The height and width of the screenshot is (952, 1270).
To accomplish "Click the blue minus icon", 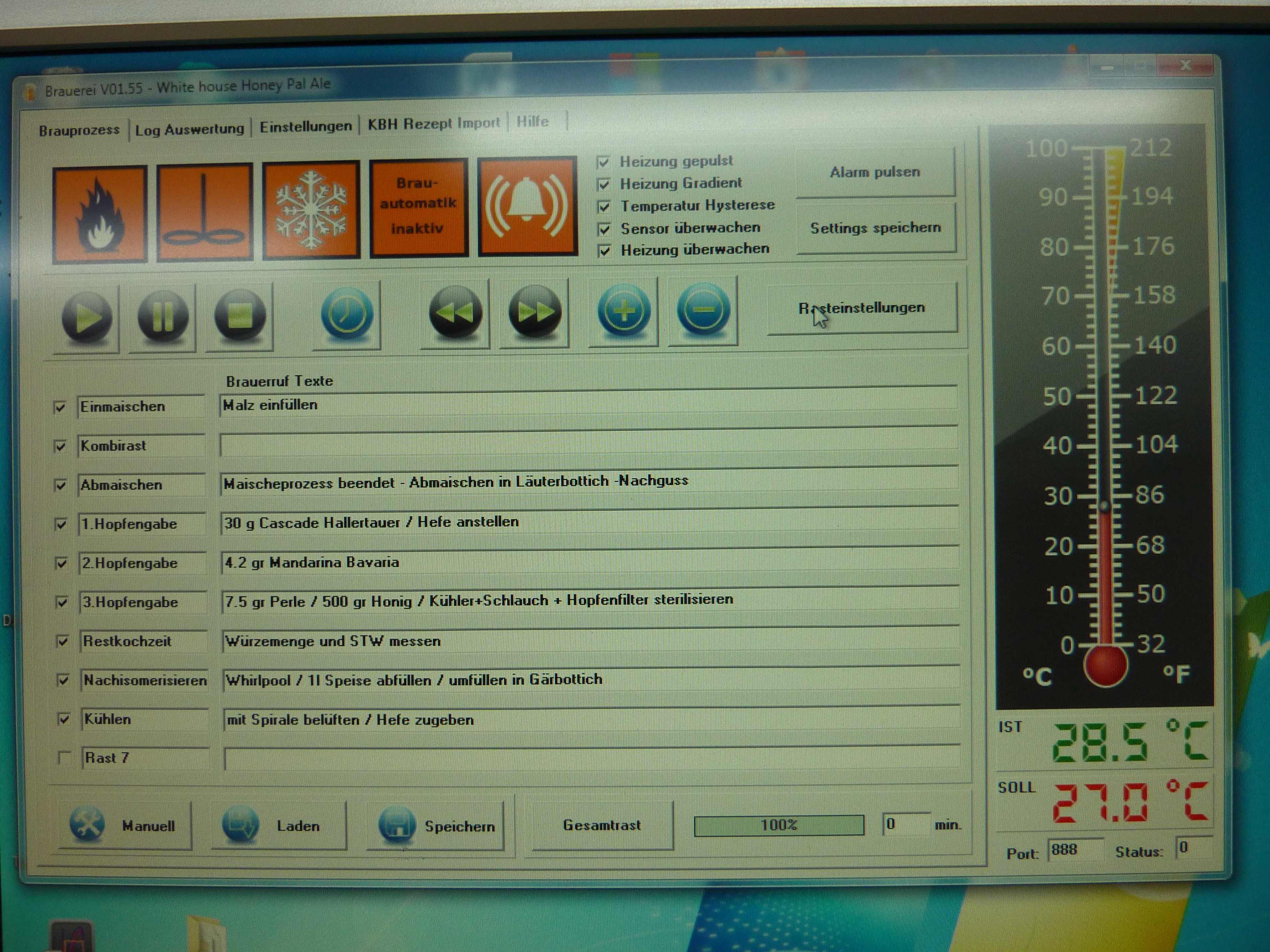I will [x=703, y=310].
